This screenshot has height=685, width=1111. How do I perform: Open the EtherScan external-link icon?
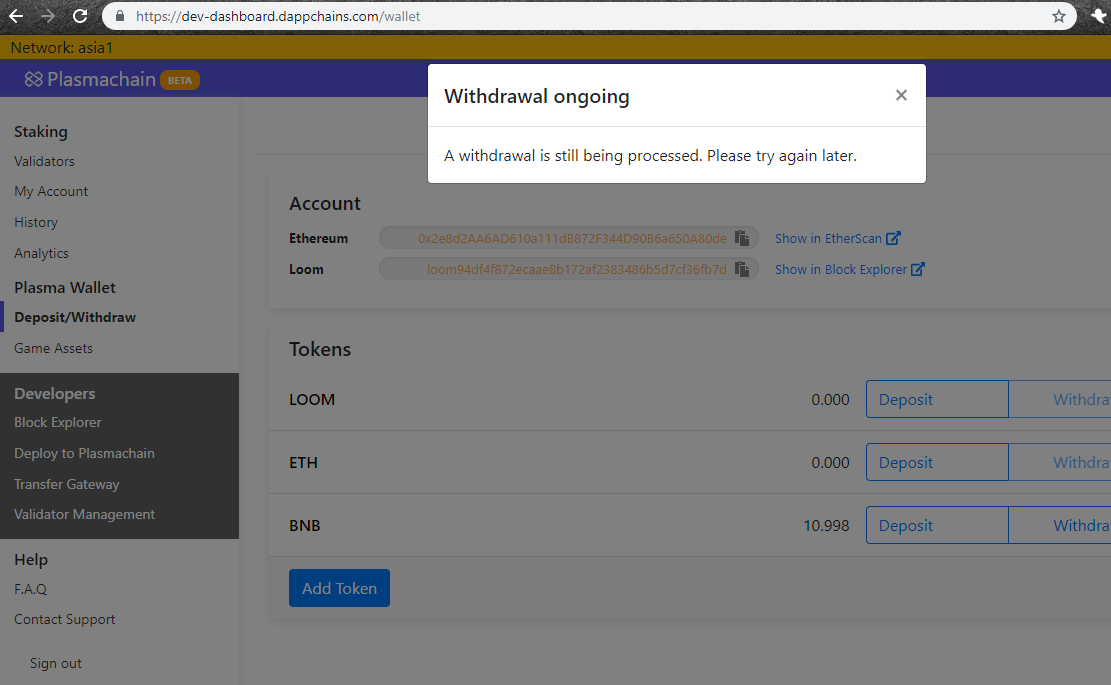895,237
